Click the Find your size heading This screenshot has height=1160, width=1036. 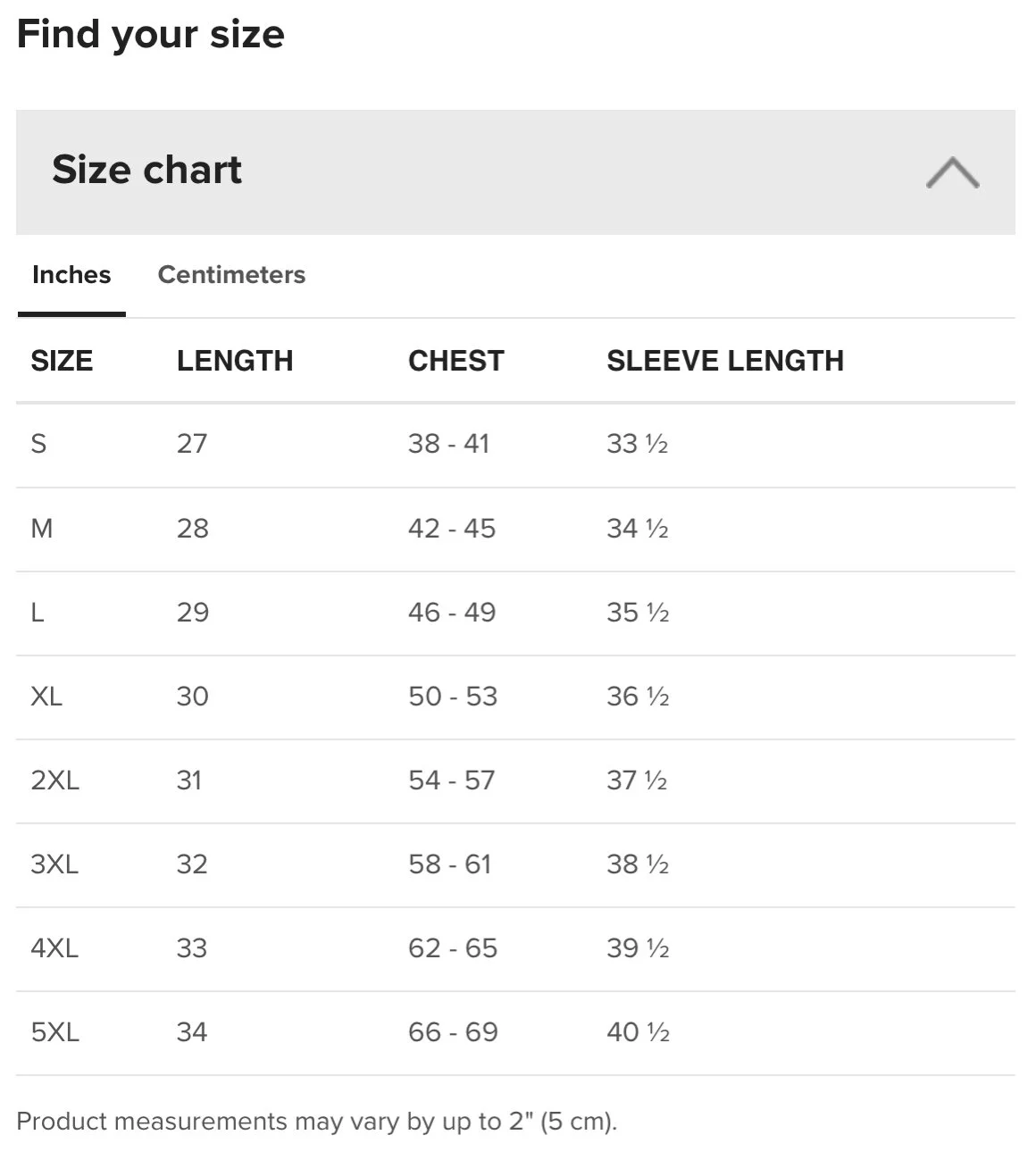coord(151,34)
